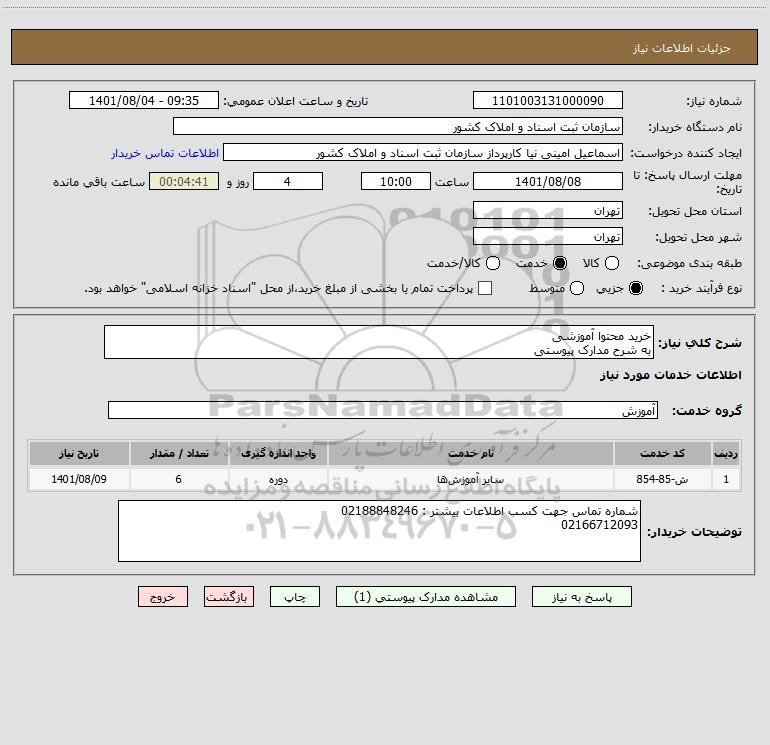This screenshot has height=745, width=770.
Task: Click the شرح کلی نیاز description box
Action: coord(379,342)
